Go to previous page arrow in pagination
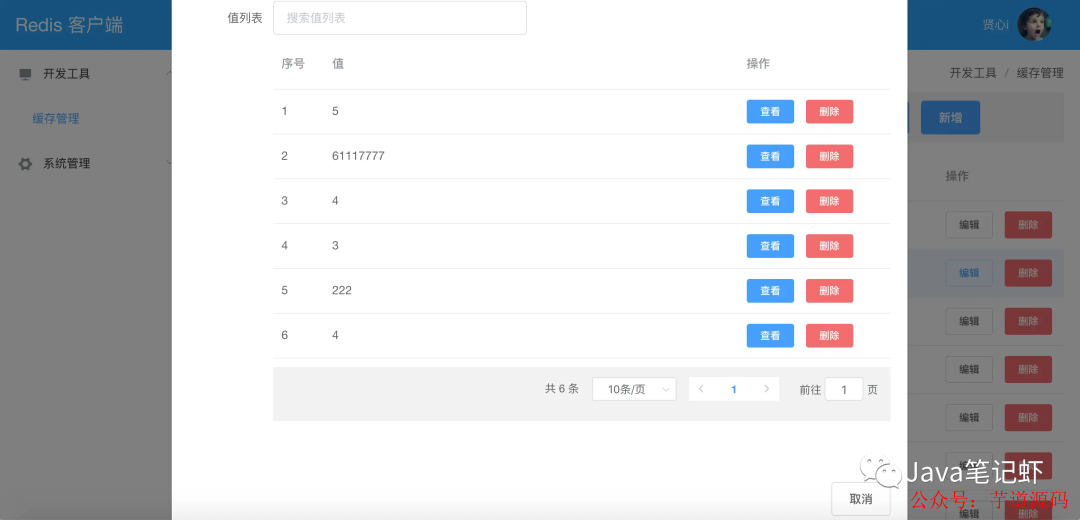The height and width of the screenshot is (520, 1080). [x=701, y=389]
